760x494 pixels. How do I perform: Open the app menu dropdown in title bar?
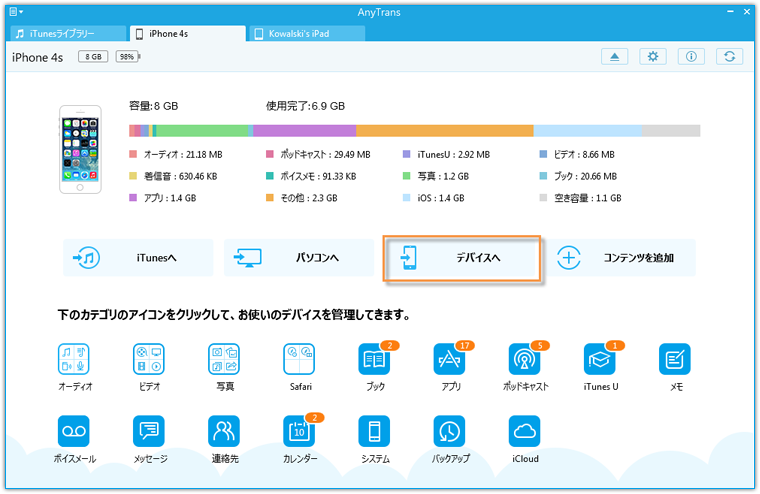(x=16, y=12)
